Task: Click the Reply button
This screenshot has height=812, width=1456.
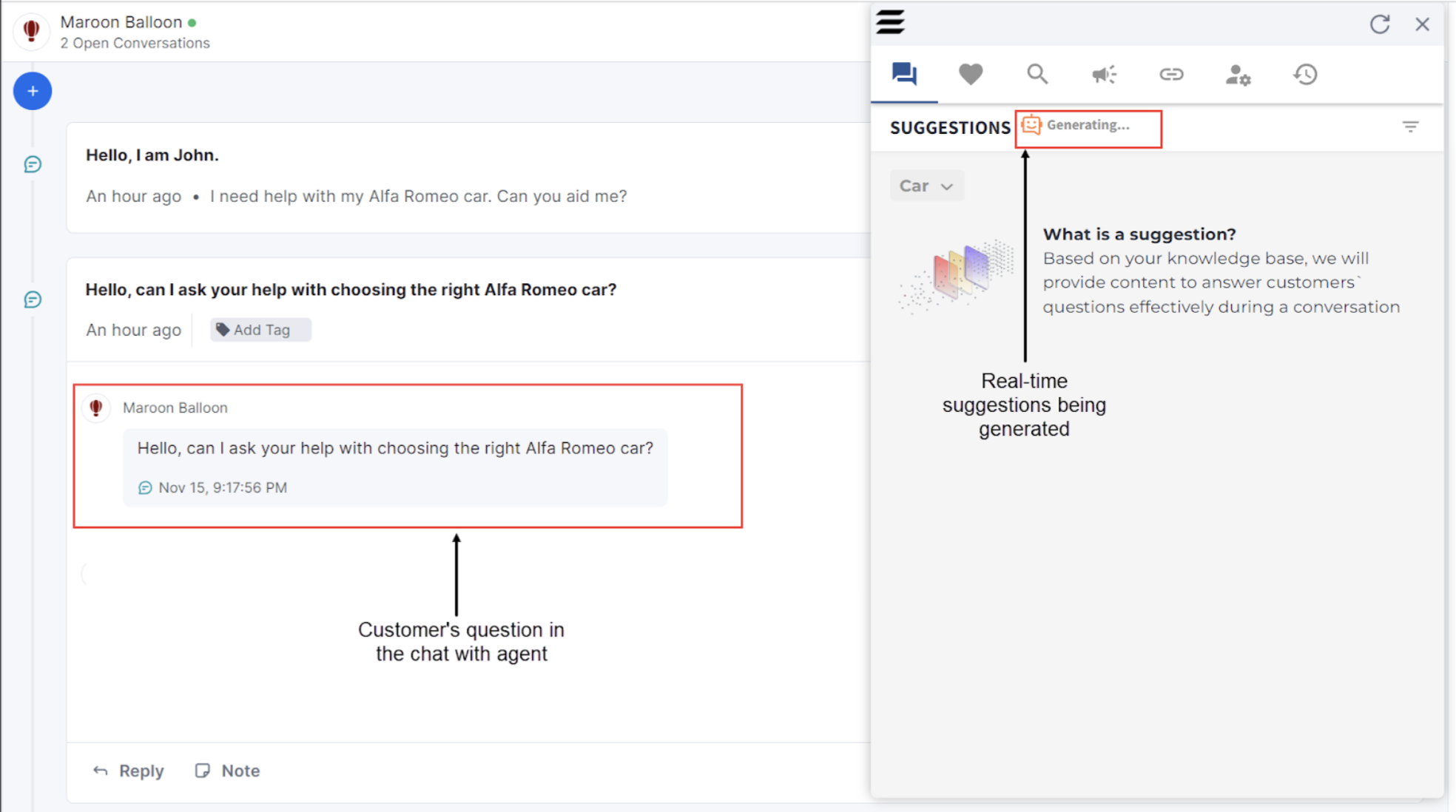Action: tap(128, 771)
